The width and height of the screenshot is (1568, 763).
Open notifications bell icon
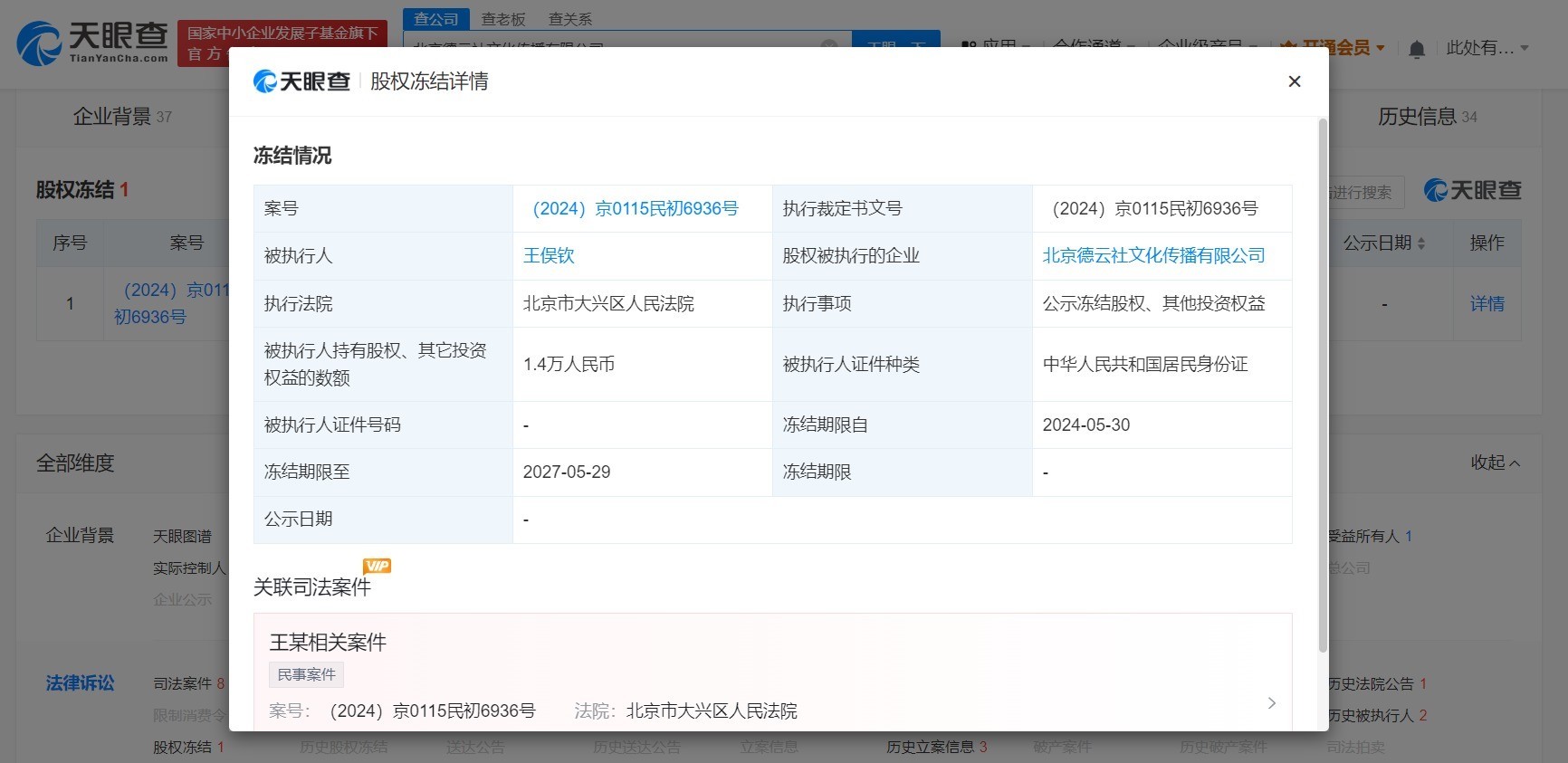[x=1417, y=49]
